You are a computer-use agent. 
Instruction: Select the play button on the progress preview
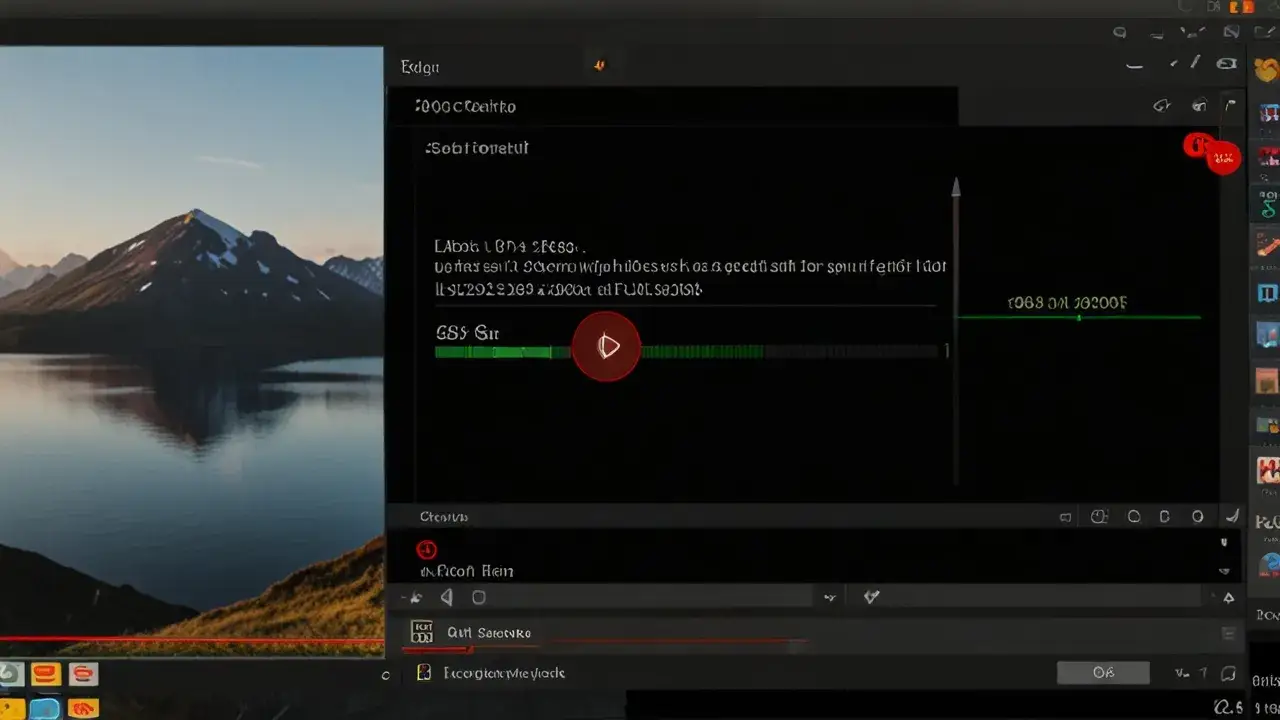(606, 347)
